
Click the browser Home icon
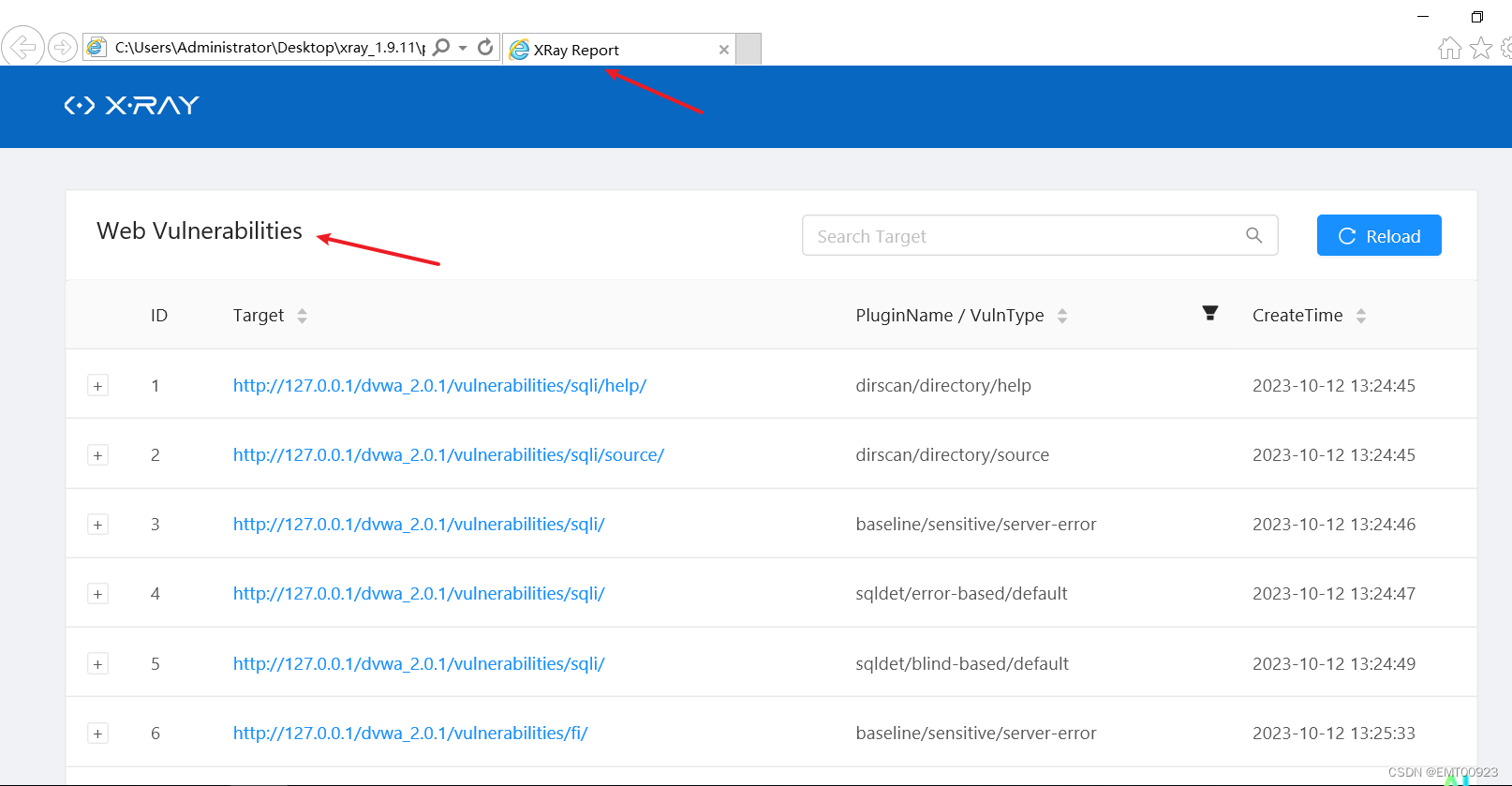click(x=1449, y=48)
